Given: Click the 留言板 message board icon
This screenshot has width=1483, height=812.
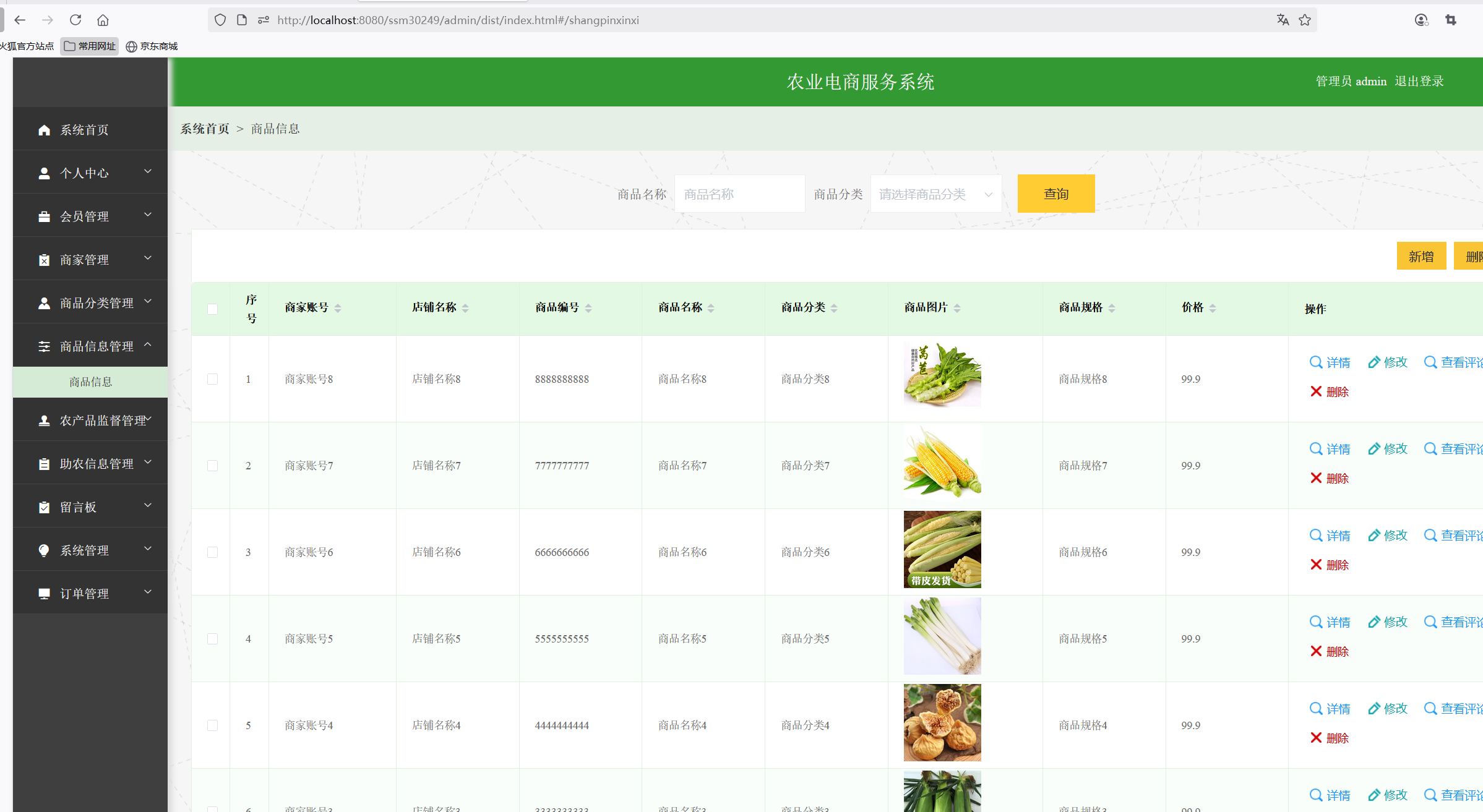Looking at the screenshot, I should 44,506.
